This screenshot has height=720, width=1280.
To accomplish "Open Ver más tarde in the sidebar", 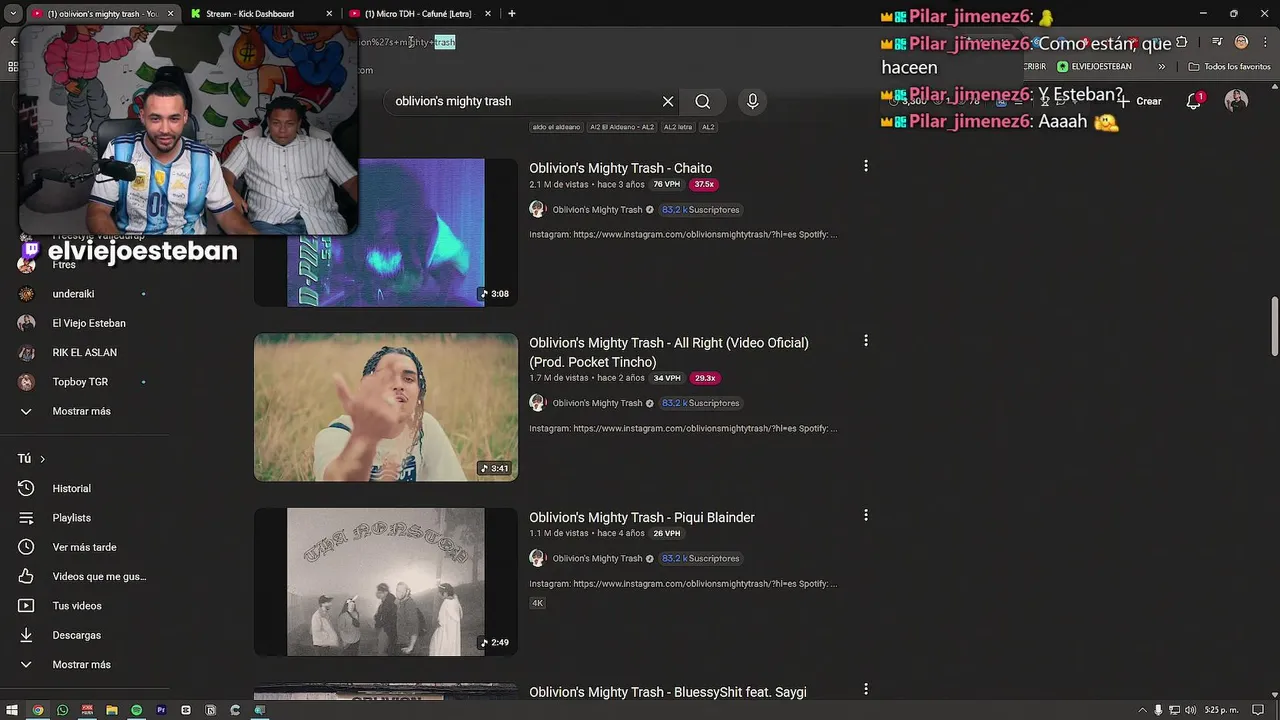I will tap(84, 547).
